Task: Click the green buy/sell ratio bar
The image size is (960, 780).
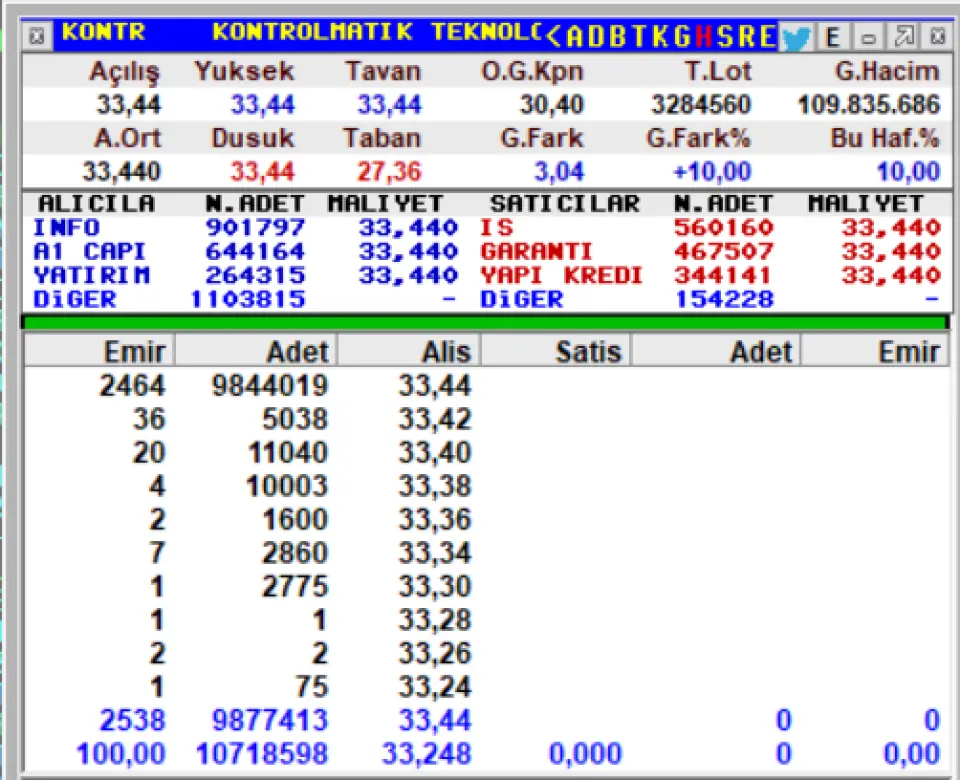Action: click(484, 323)
